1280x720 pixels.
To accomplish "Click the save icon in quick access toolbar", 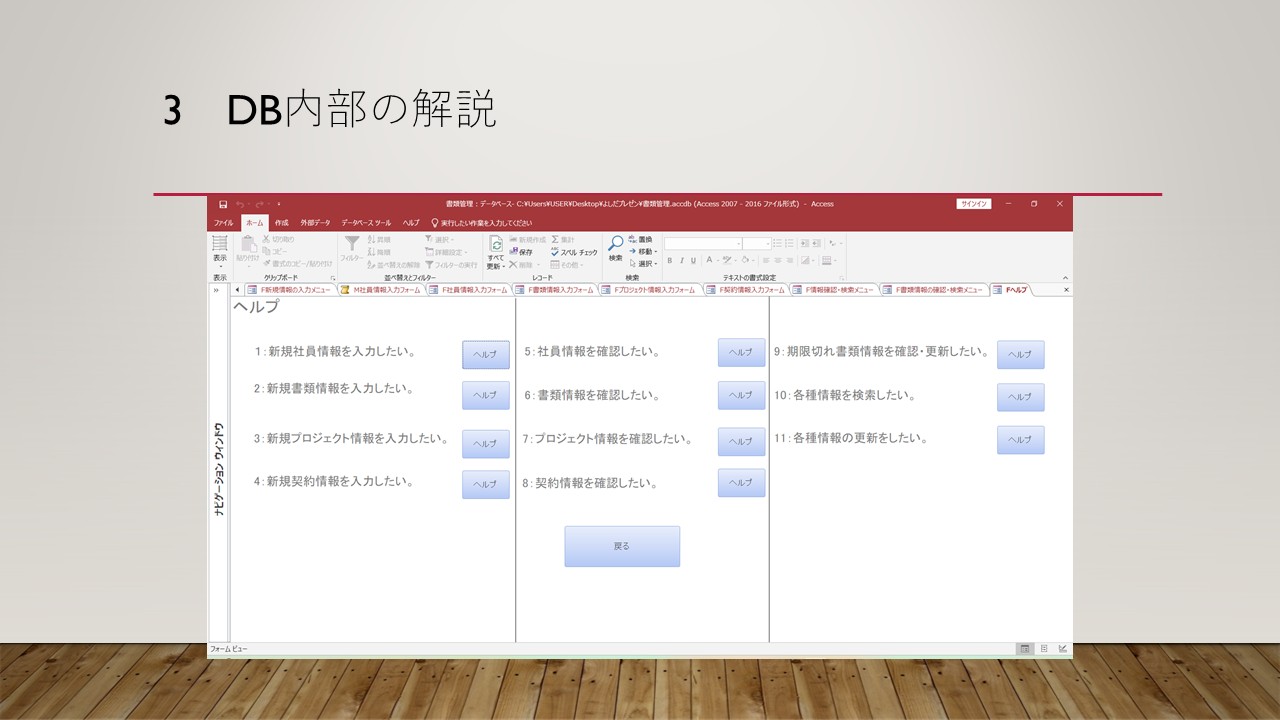I will click(223, 204).
